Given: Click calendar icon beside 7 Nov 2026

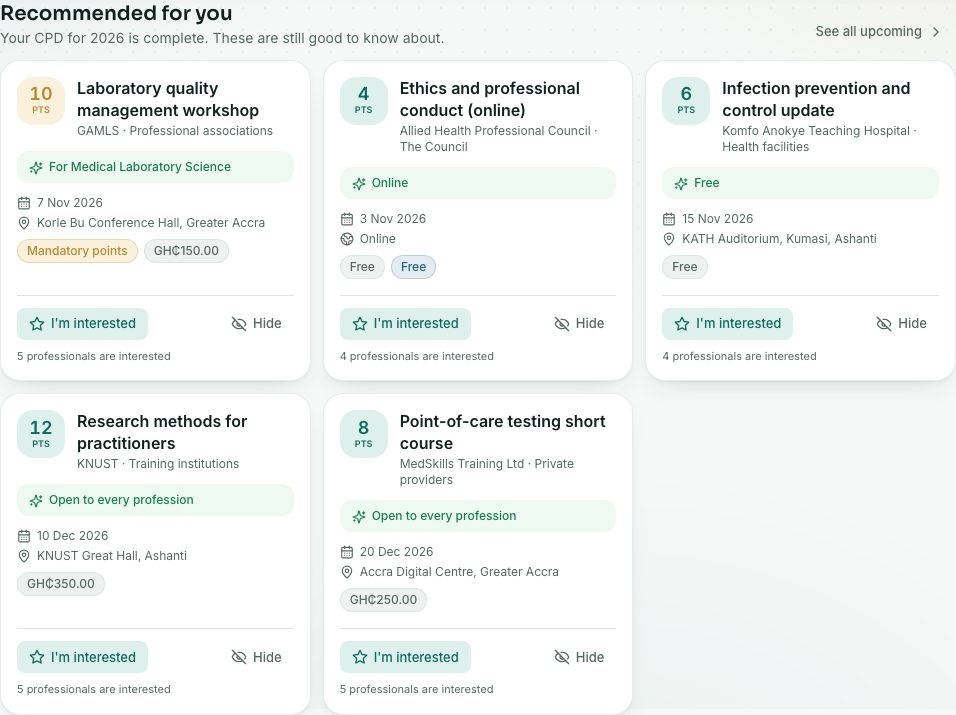Looking at the screenshot, I should tap(24, 203).
